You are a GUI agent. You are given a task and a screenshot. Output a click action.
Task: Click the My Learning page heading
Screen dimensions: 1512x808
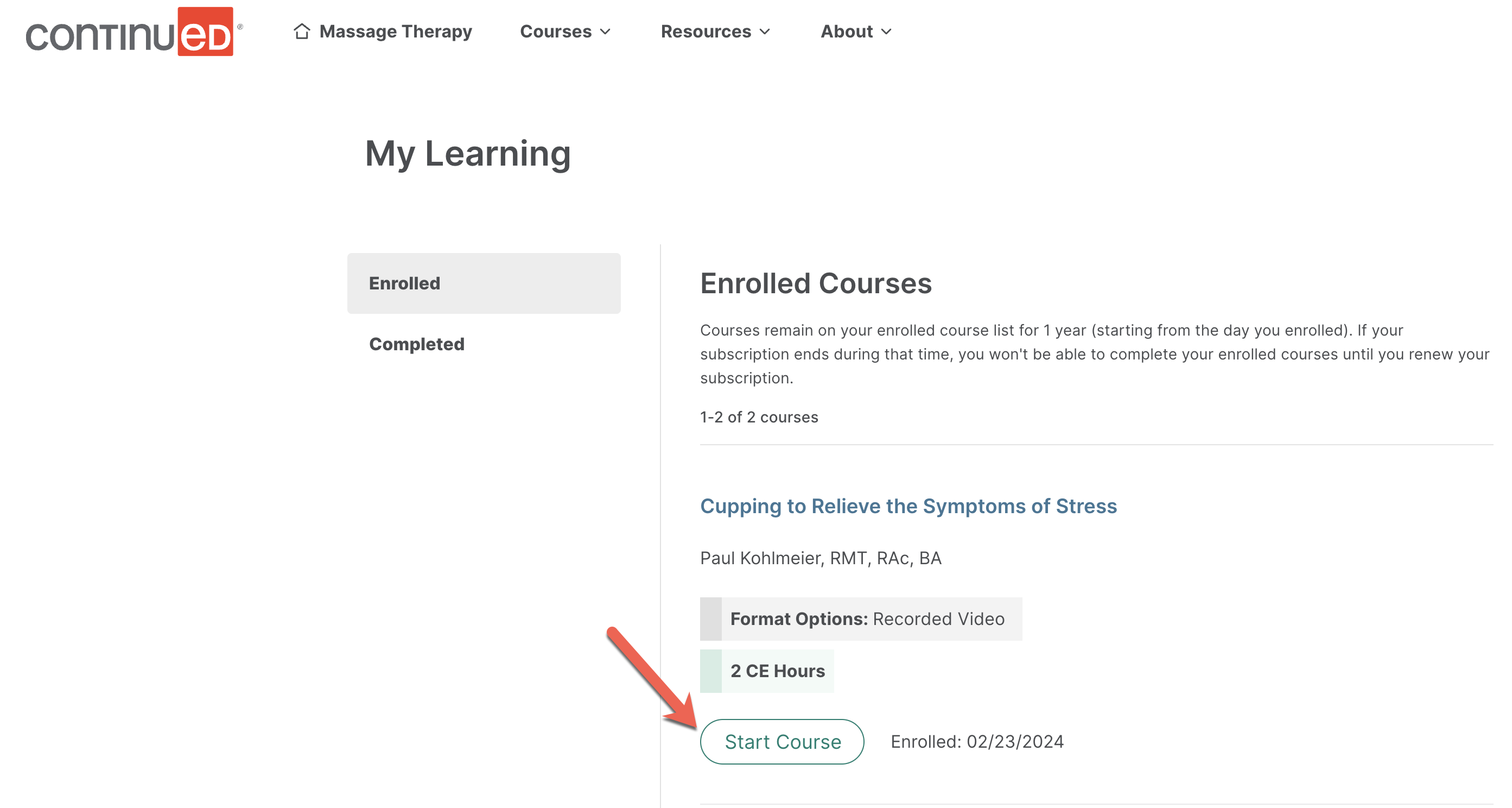tap(468, 154)
